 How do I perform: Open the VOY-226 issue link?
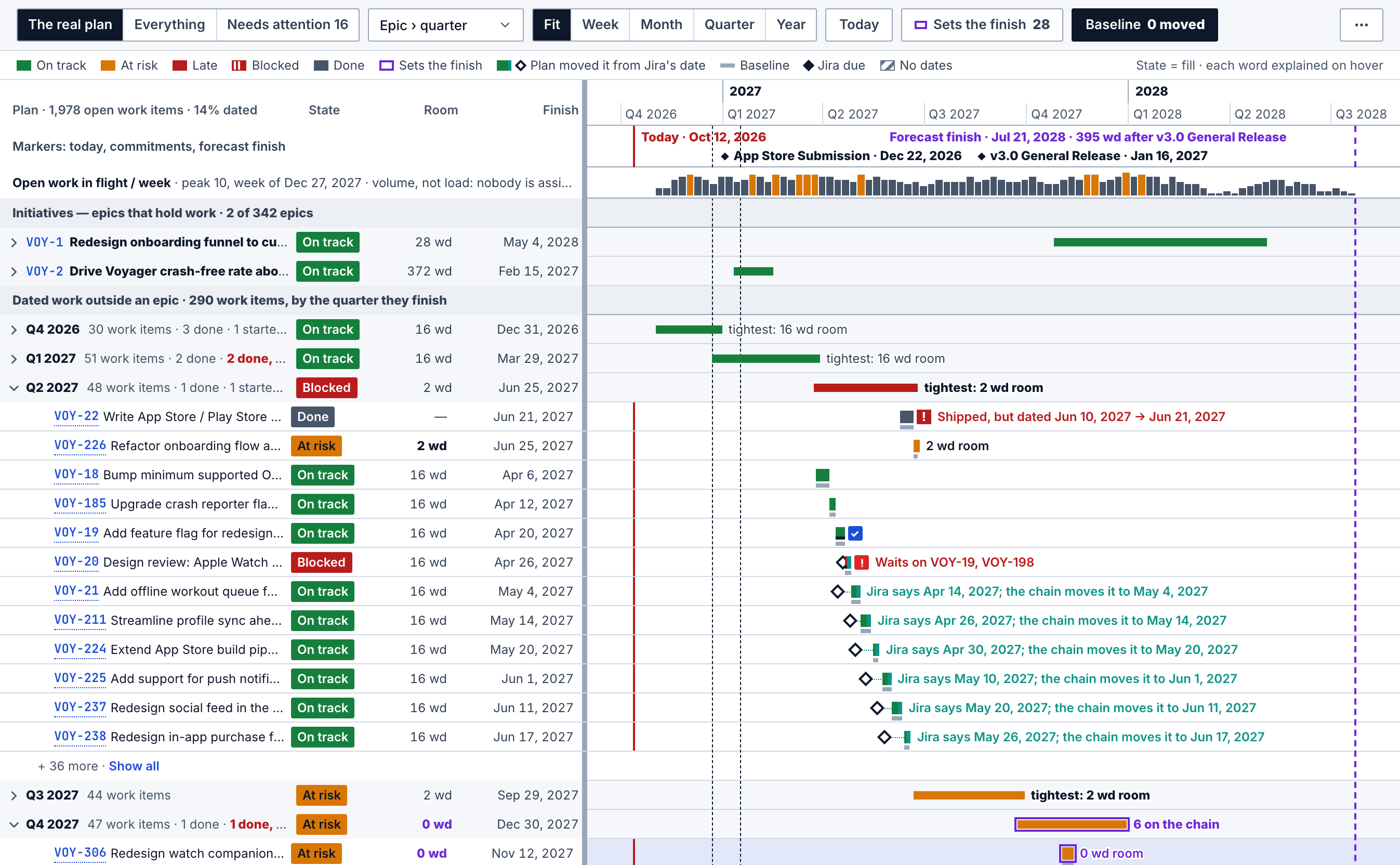point(80,445)
